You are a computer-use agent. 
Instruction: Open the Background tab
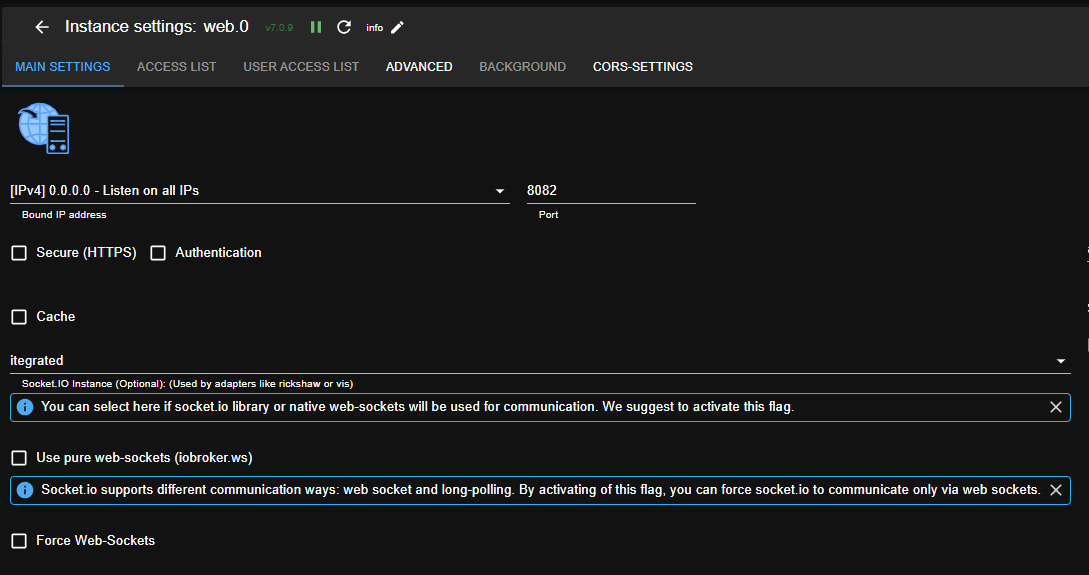pos(522,67)
